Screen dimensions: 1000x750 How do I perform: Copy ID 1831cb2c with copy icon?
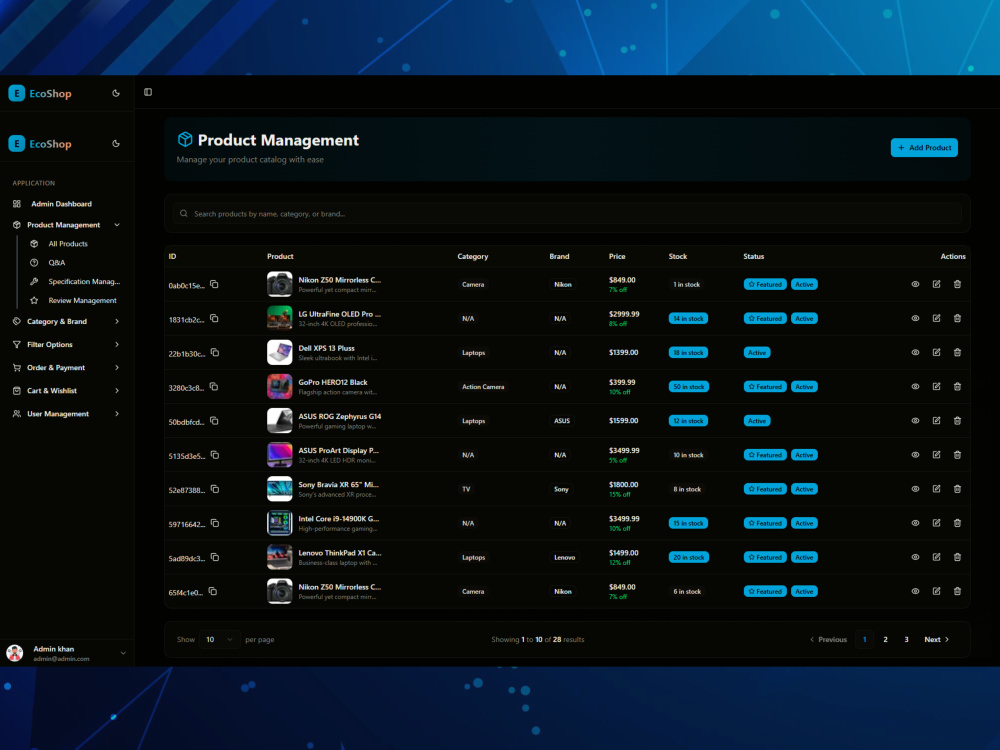(214, 318)
